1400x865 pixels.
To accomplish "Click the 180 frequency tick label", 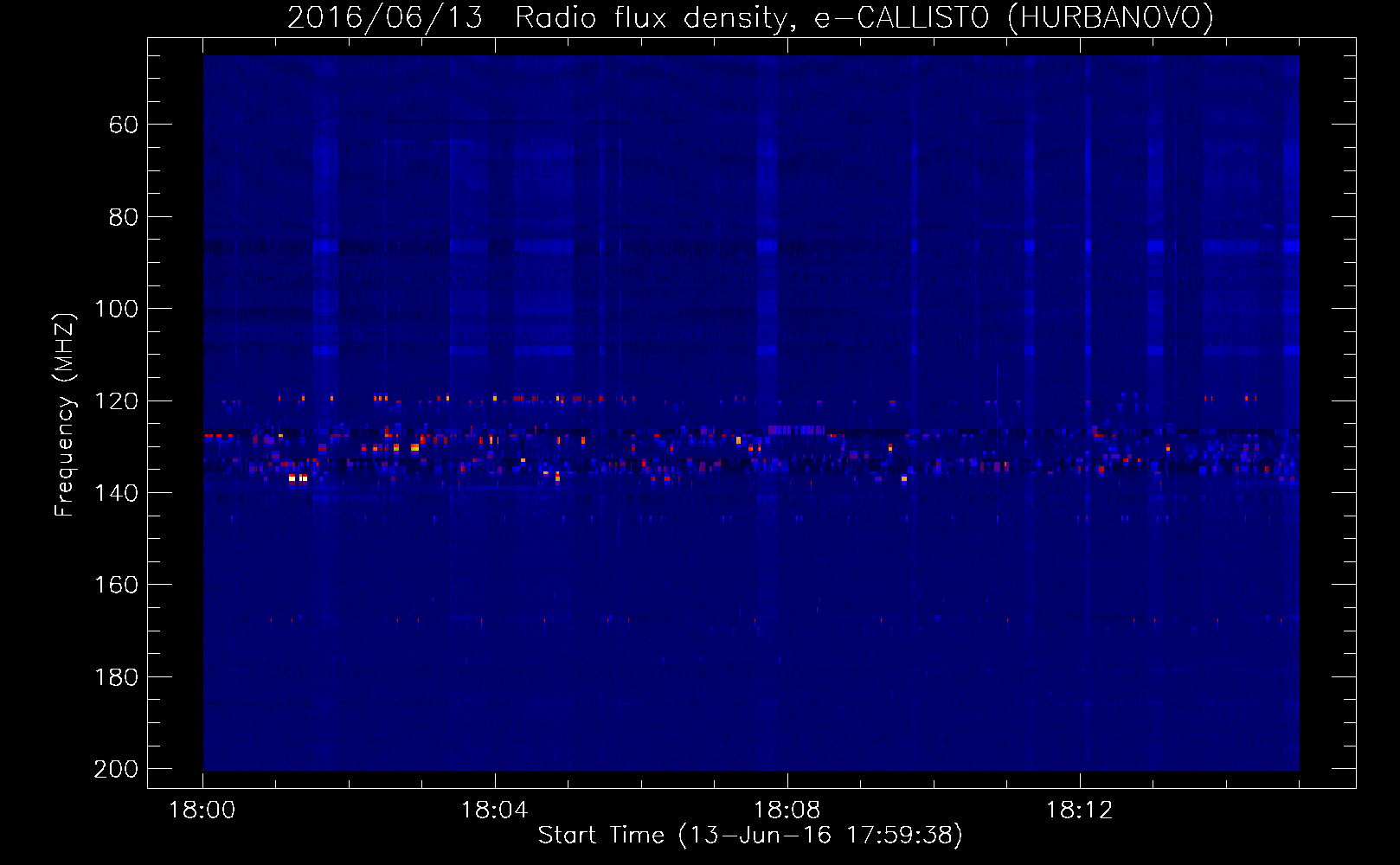I will coord(117,677).
